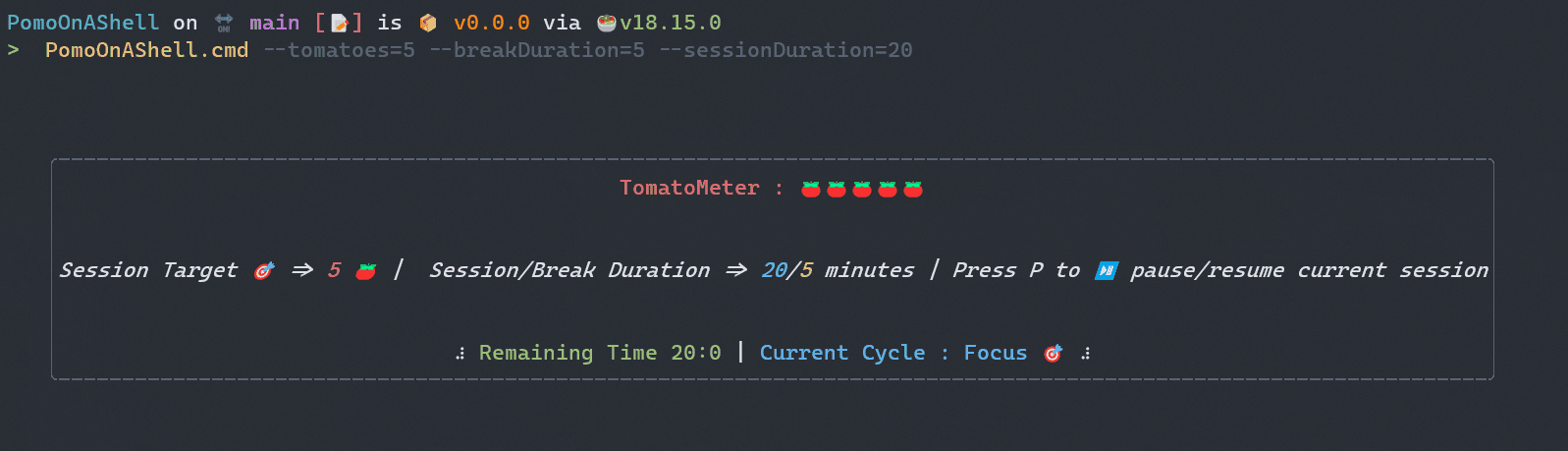Select the PomoOnAShell.cmd command text

coord(146,50)
